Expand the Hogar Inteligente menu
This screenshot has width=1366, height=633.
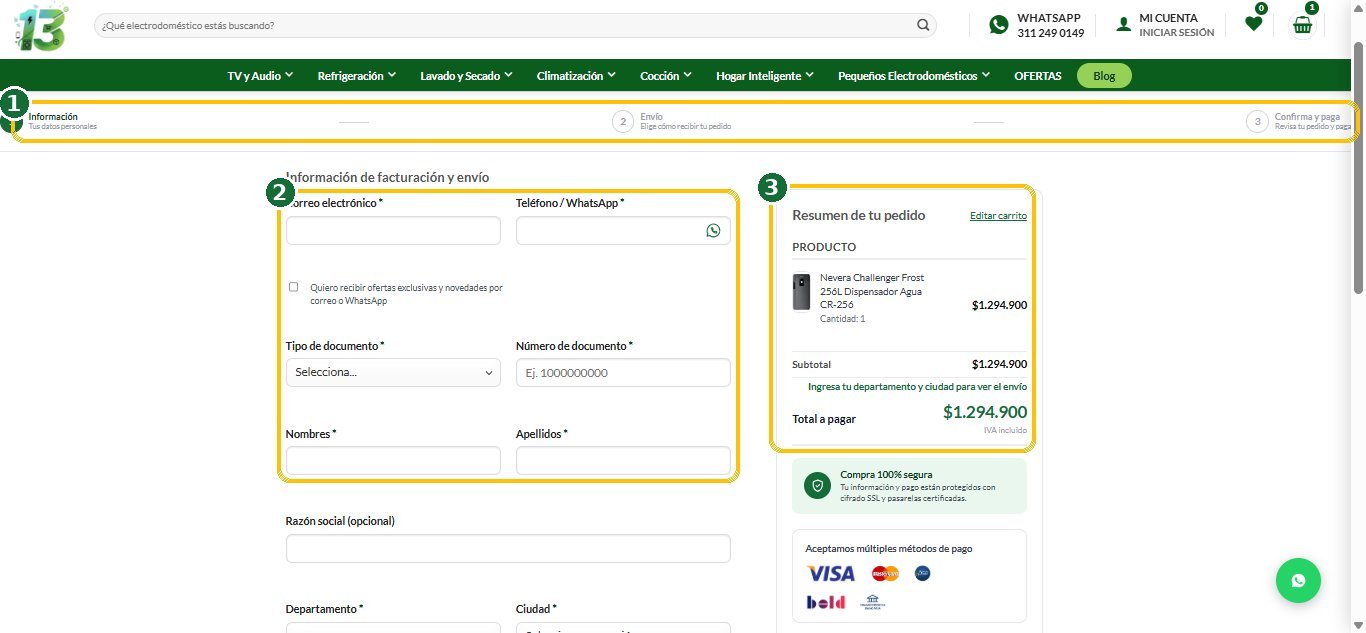tap(765, 76)
